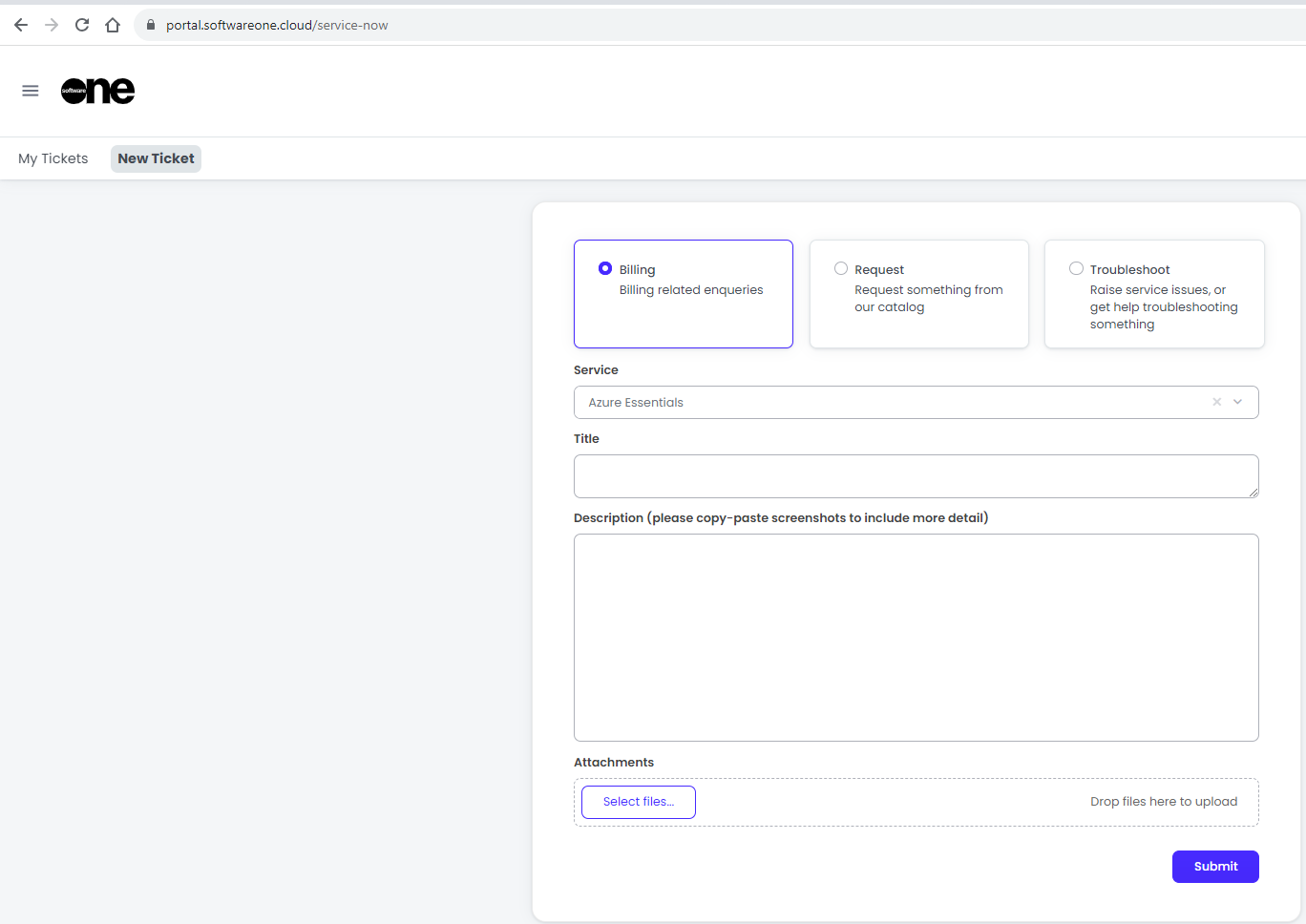
Task: Go back using browser back arrow
Action: [21, 25]
